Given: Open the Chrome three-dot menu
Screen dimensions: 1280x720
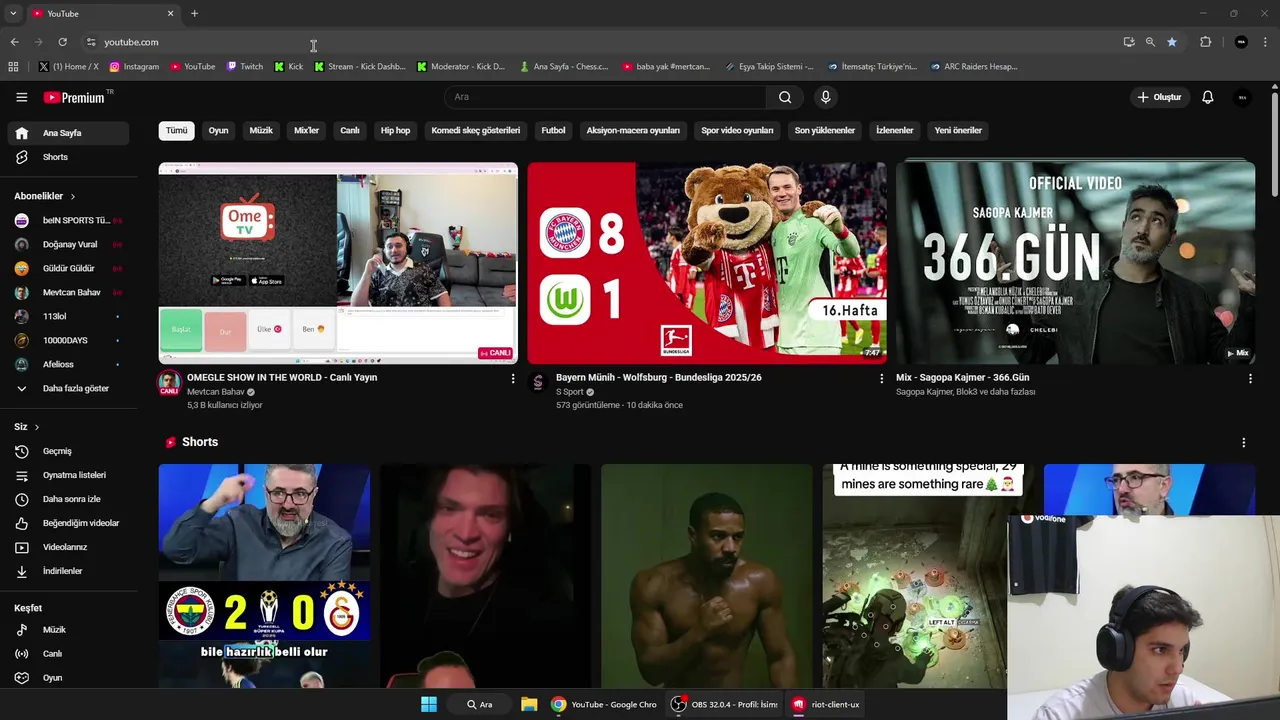Looking at the screenshot, I should [x=1266, y=42].
